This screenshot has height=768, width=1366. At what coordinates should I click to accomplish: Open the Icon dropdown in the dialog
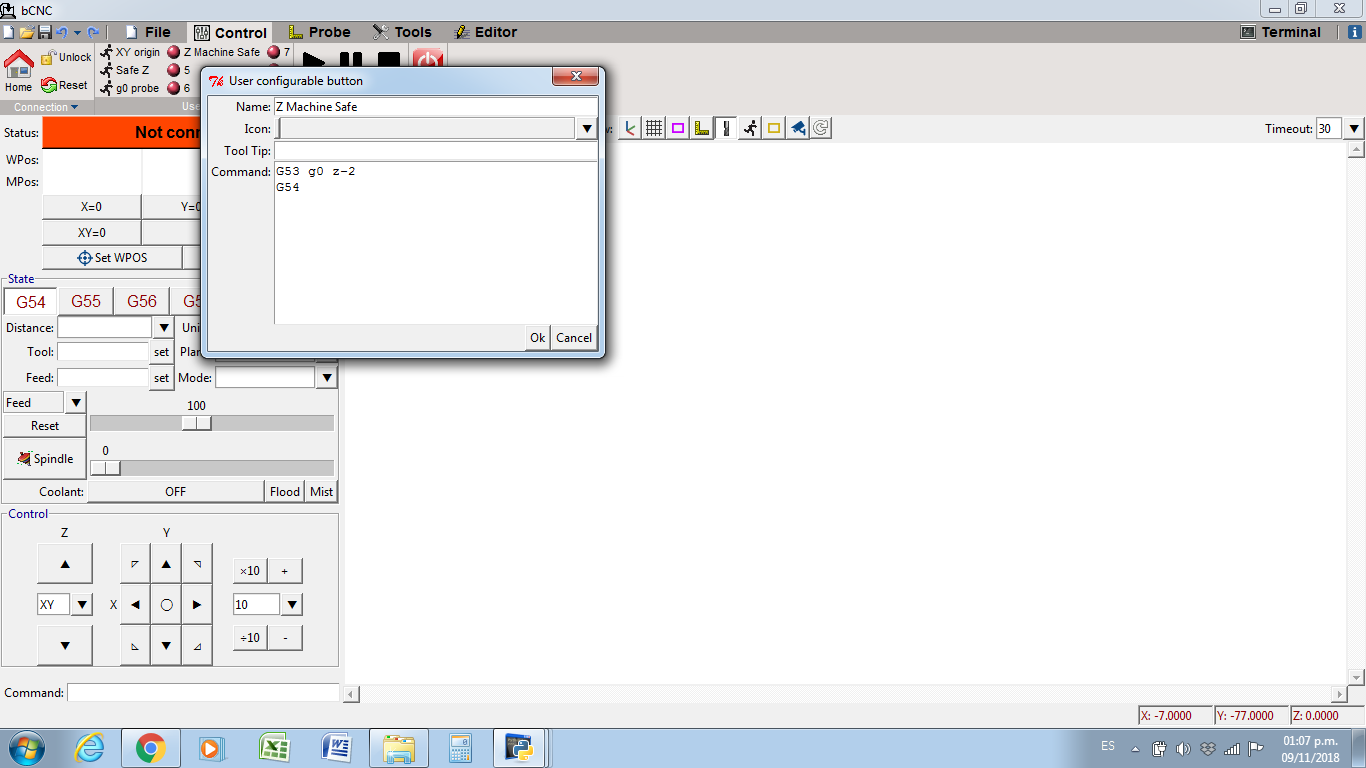click(587, 128)
